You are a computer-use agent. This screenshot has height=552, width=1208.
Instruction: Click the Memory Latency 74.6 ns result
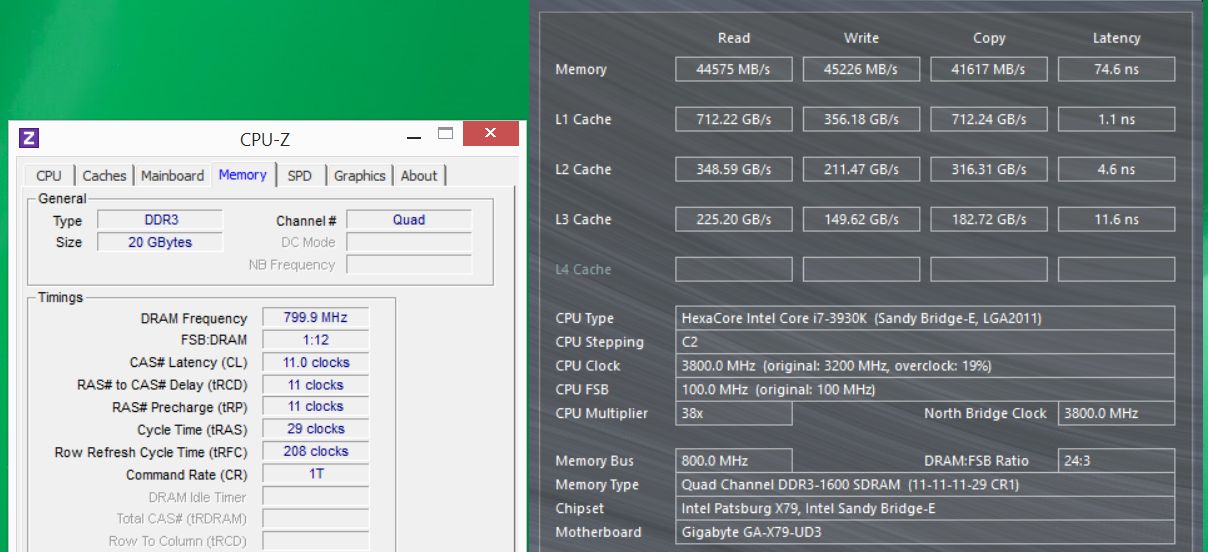click(x=1117, y=69)
